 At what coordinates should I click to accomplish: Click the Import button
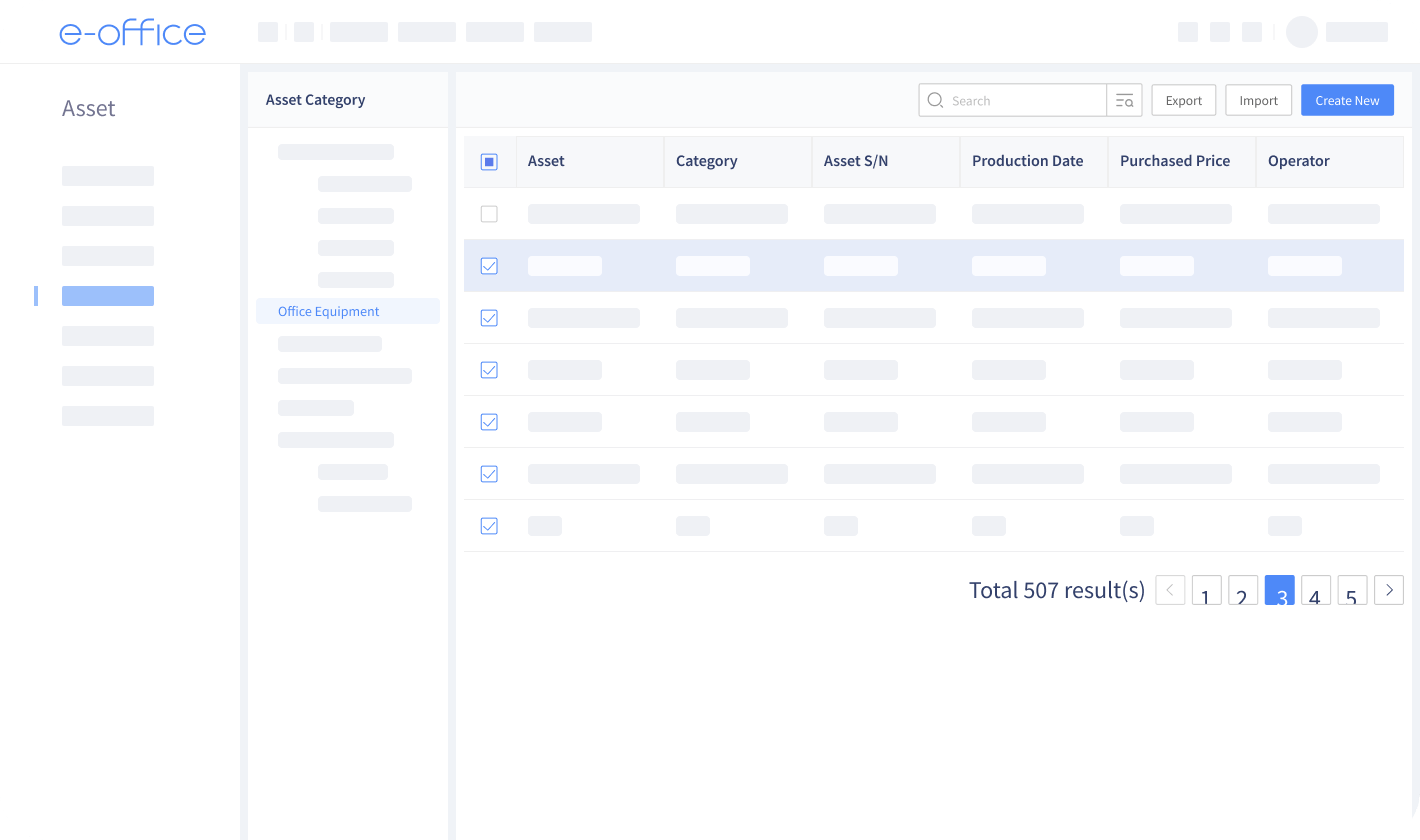click(x=1258, y=100)
